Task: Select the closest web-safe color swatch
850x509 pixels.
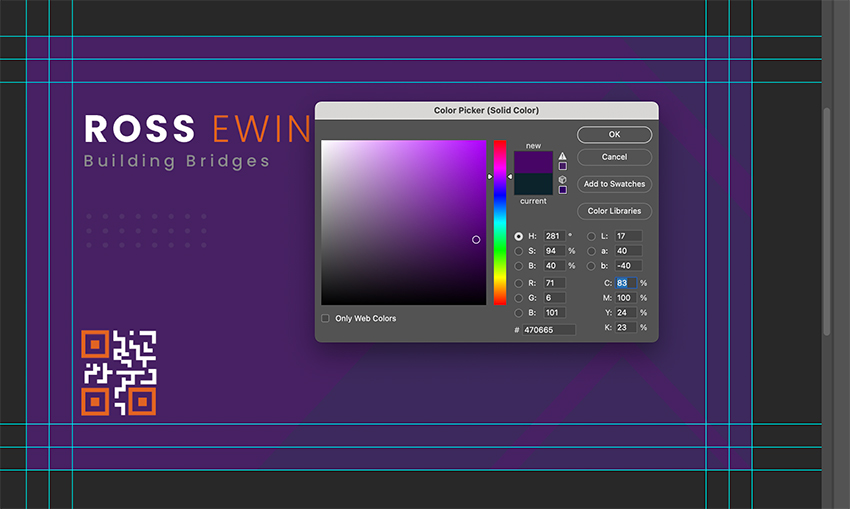Action: (x=563, y=190)
